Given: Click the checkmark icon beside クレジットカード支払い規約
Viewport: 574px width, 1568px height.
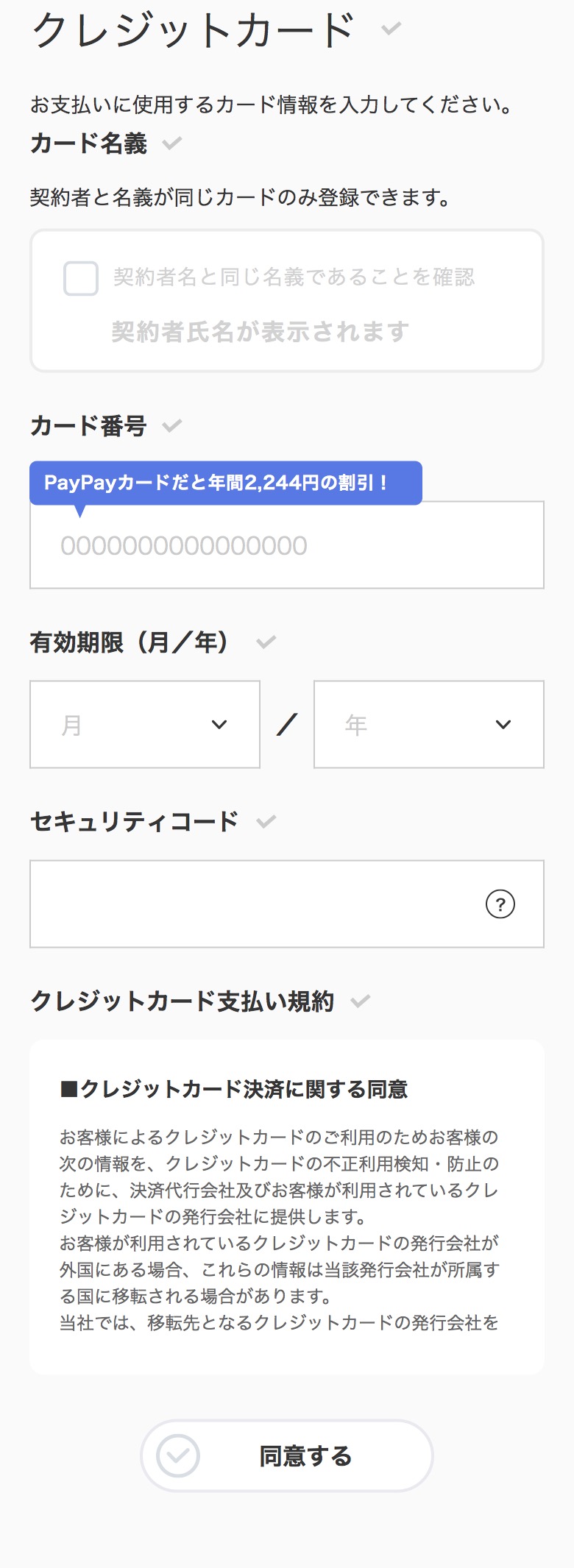Looking at the screenshot, I should pyautogui.click(x=361, y=1000).
